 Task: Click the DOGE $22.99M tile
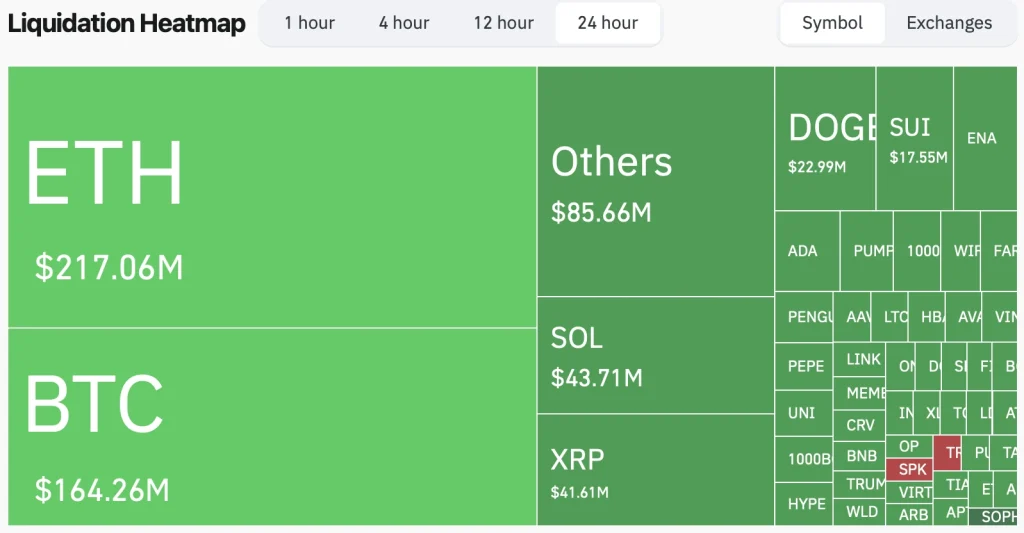pos(825,140)
